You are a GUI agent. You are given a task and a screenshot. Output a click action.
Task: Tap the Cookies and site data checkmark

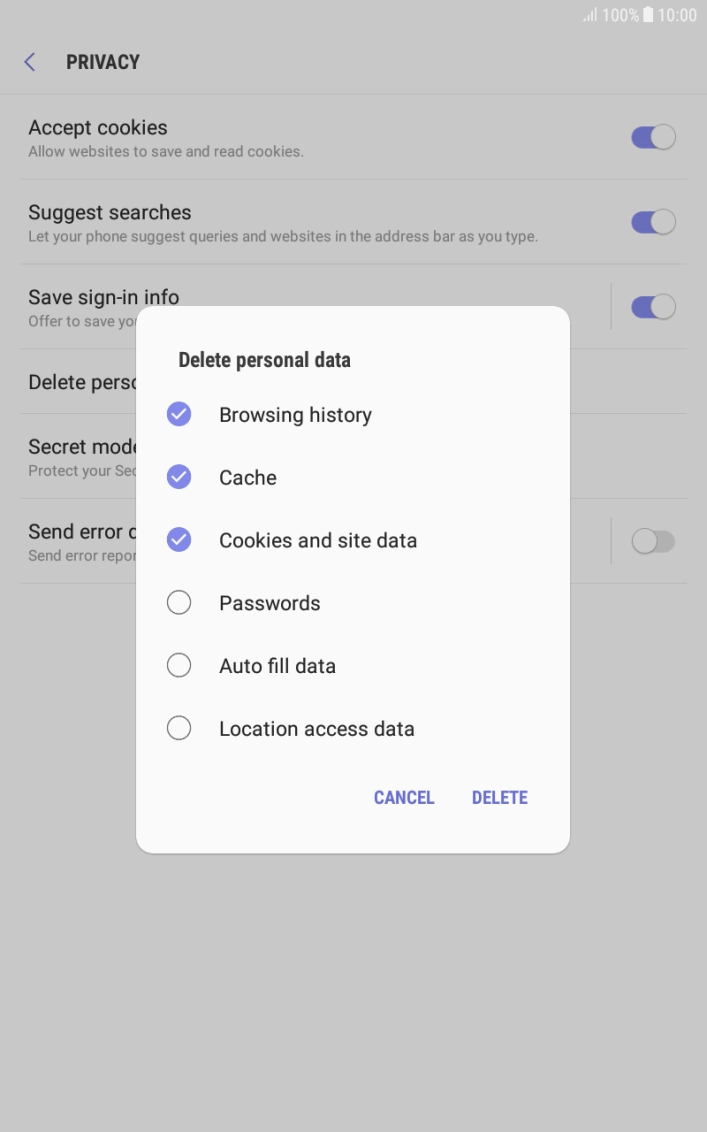(x=179, y=539)
